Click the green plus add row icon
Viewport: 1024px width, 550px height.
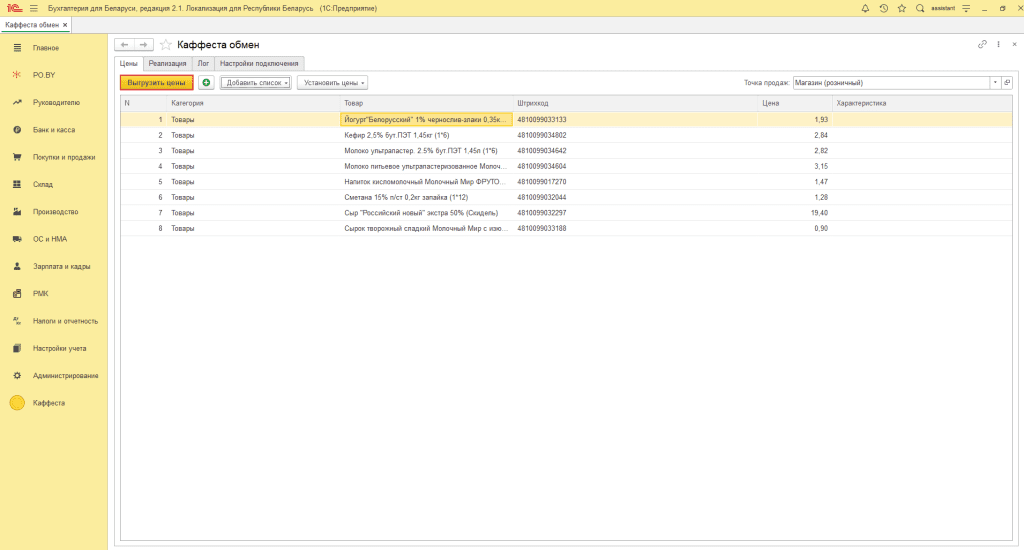pos(206,83)
